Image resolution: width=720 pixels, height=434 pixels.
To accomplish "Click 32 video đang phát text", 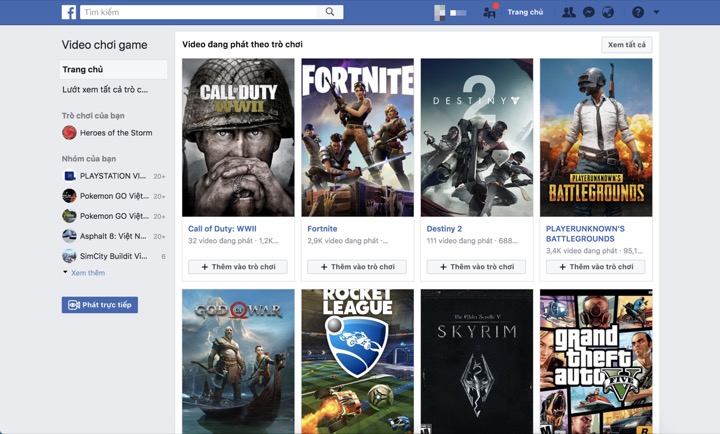I will pyautogui.click(x=220, y=241).
